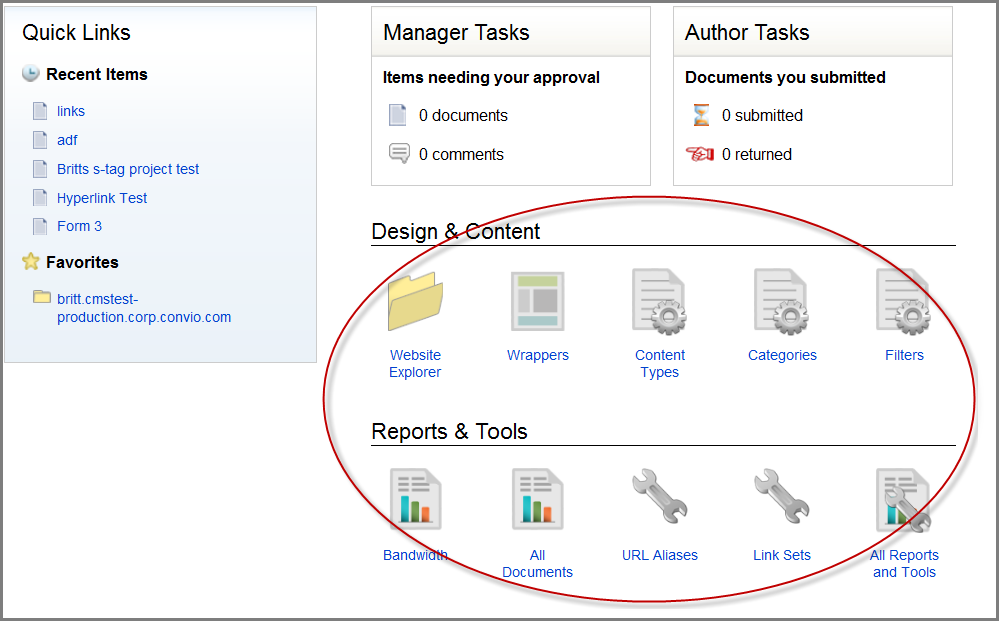This screenshot has height=621, width=999.
Task: Click the Favorites heading text
Action: [82, 262]
